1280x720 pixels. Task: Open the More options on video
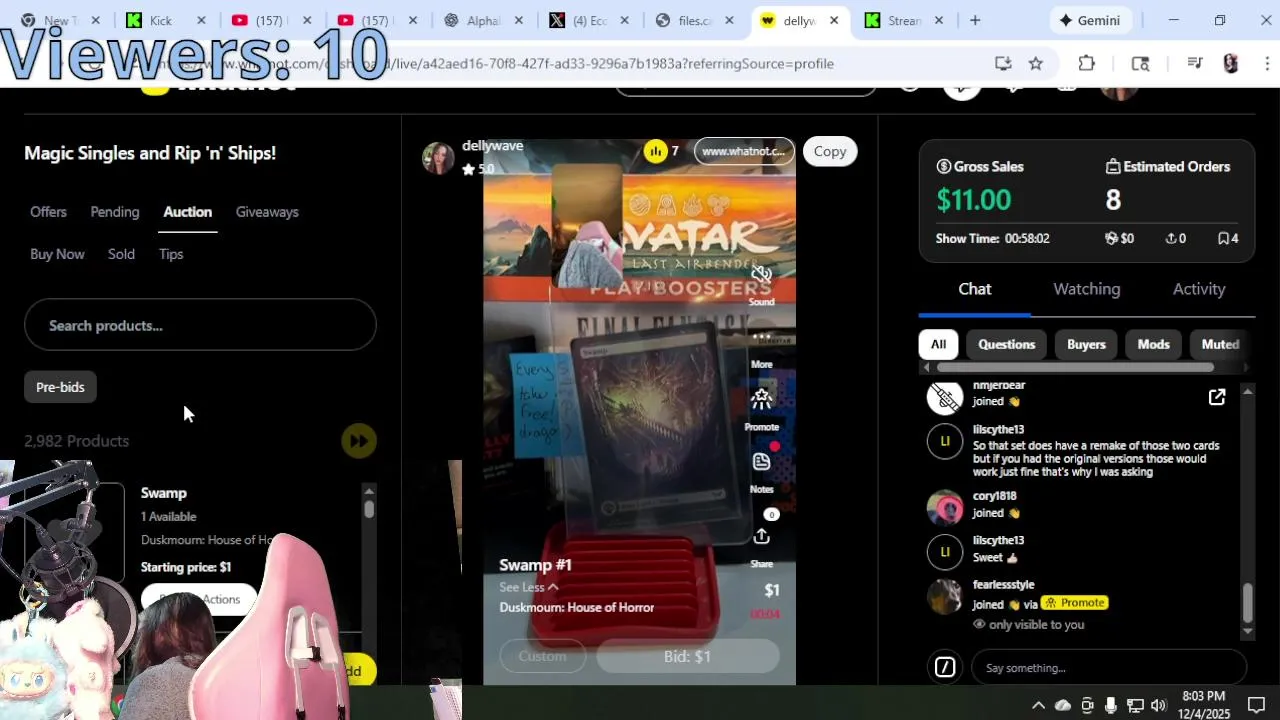[x=761, y=337]
